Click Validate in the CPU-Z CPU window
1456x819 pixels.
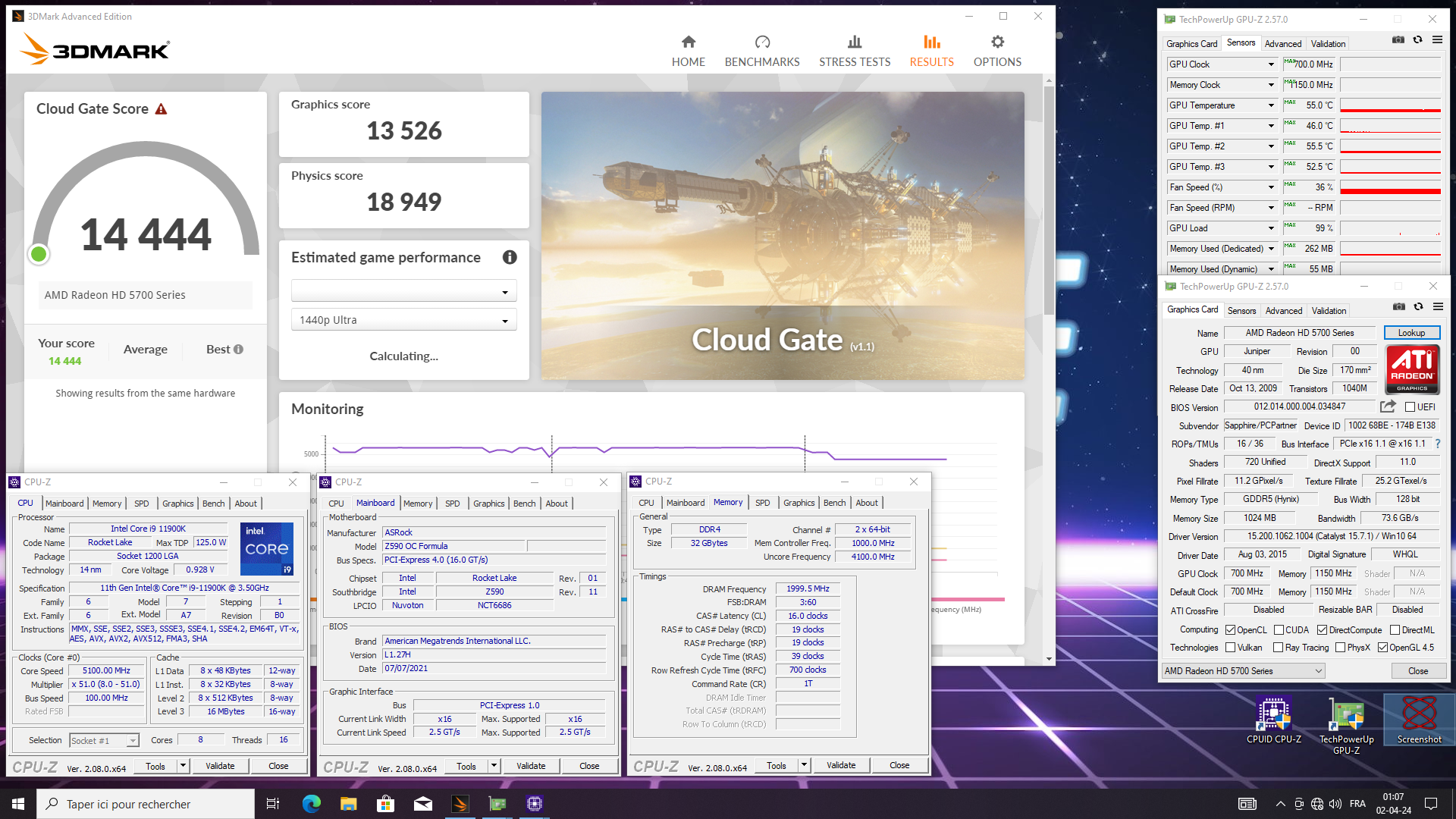tap(220, 766)
